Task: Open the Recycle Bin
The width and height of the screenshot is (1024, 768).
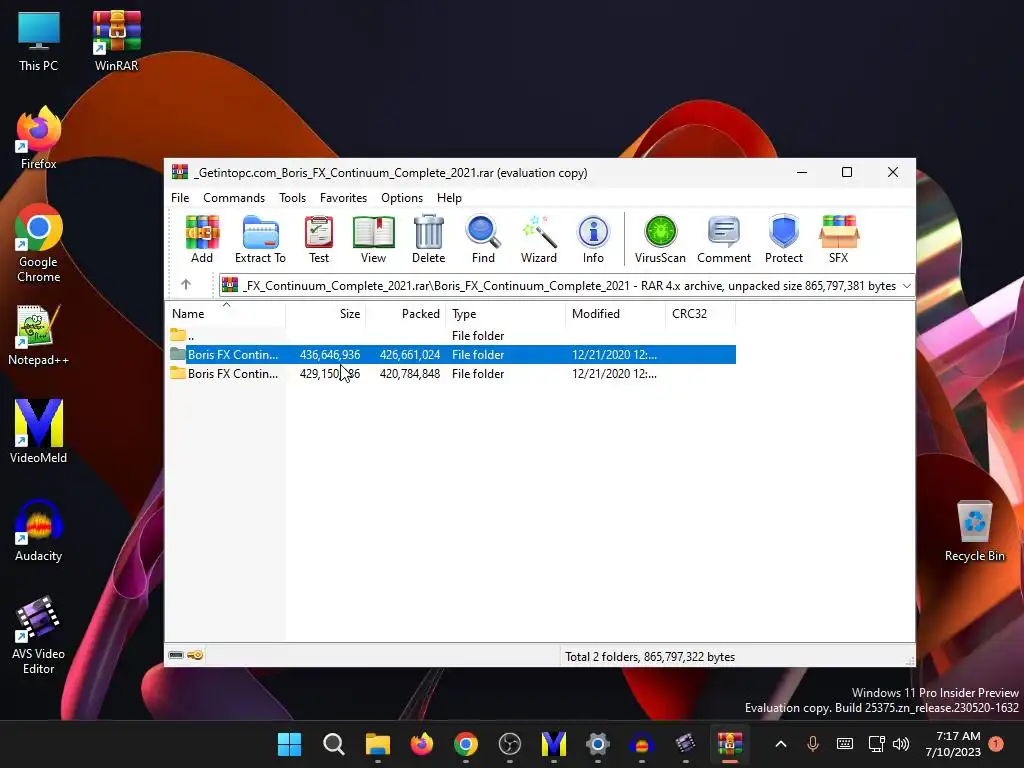Action: click(974, 531)
